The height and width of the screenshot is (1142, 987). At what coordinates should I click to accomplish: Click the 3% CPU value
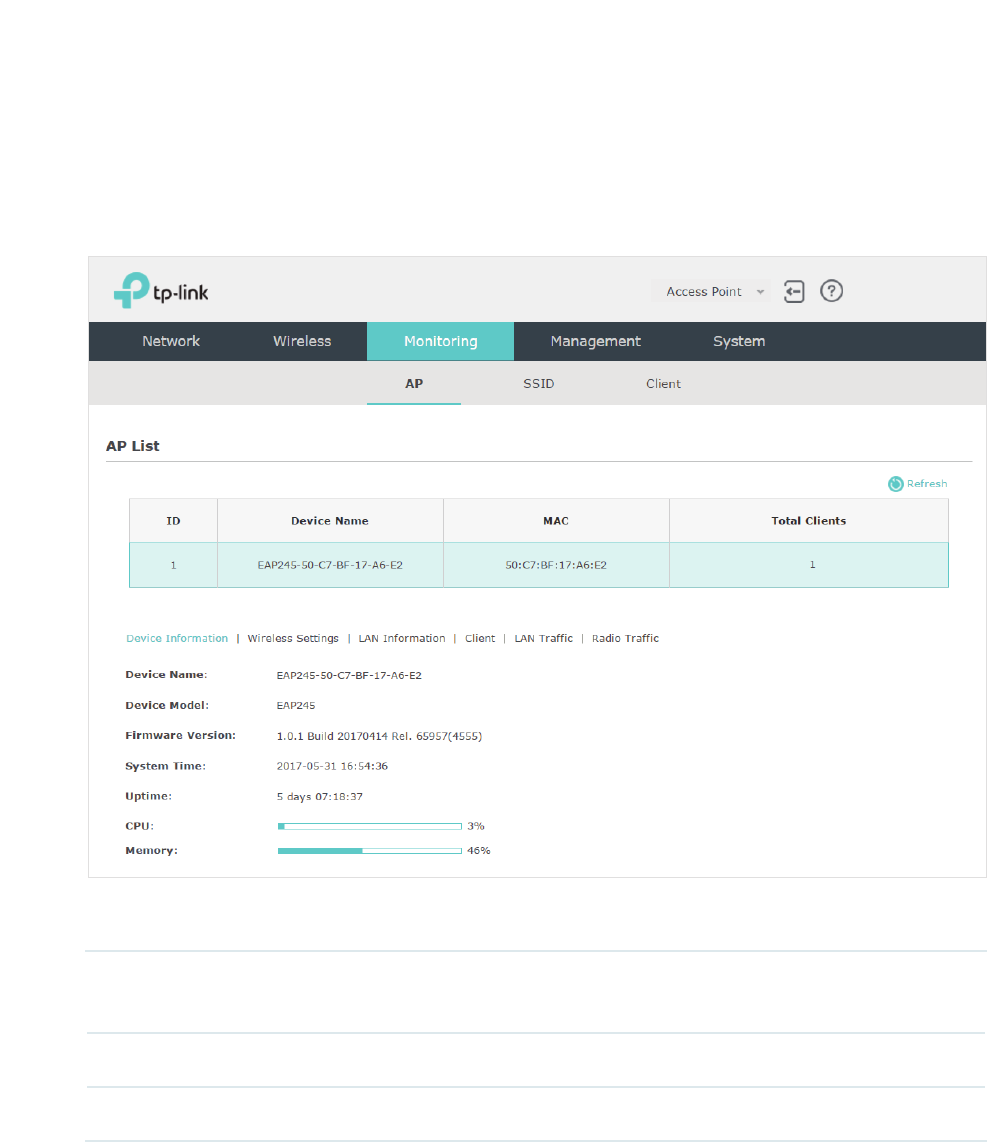tap(476, 826)
